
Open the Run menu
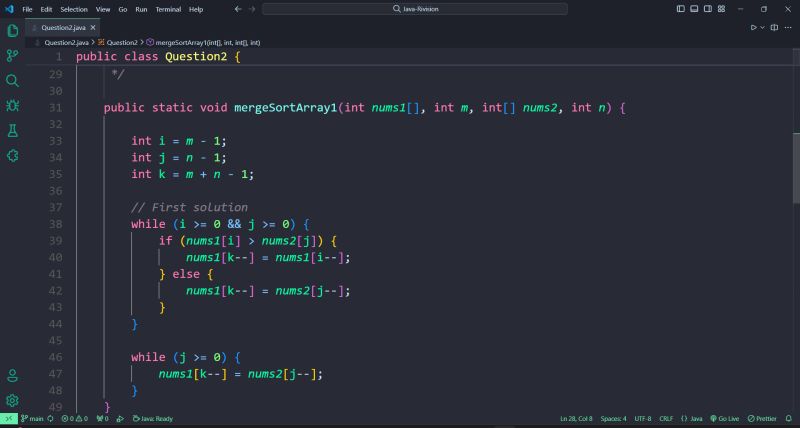click(141, 9)
